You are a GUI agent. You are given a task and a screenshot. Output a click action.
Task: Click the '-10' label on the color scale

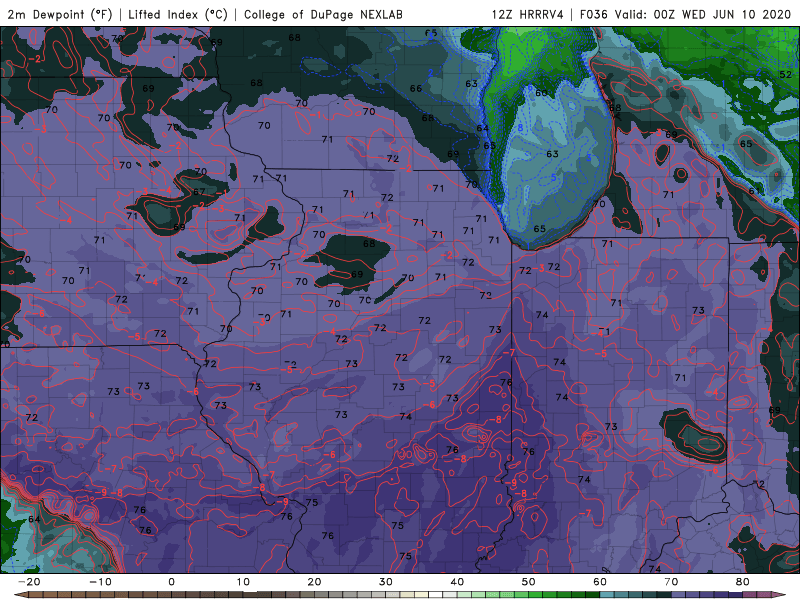tap(100, 582)
